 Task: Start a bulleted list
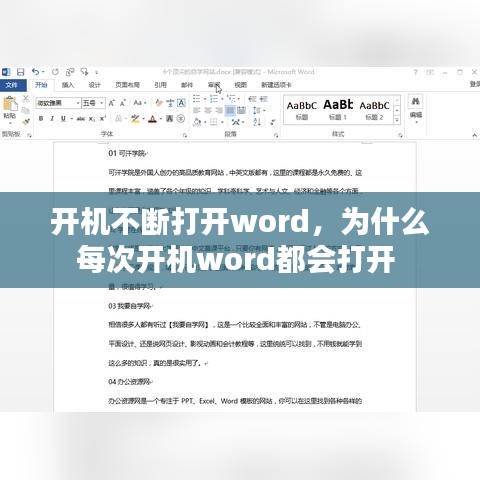197,99
